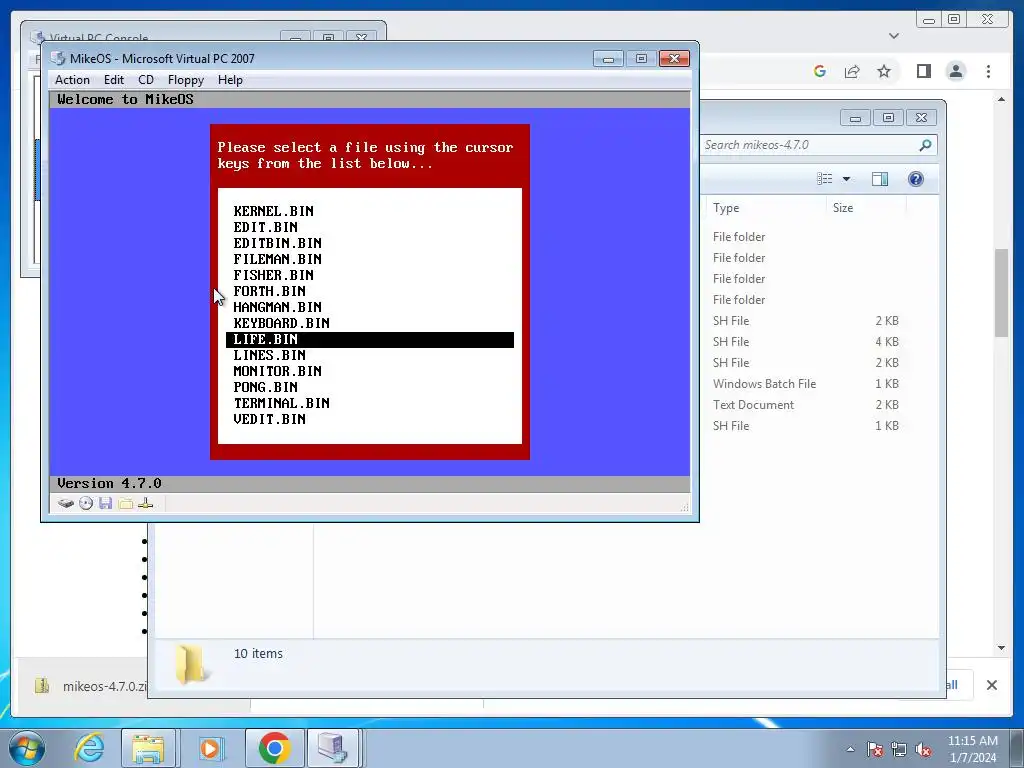The width and height of the screenshot is (1024, 768).
Task: Click the Google icon in Chrome address bar
Action: 820,71
